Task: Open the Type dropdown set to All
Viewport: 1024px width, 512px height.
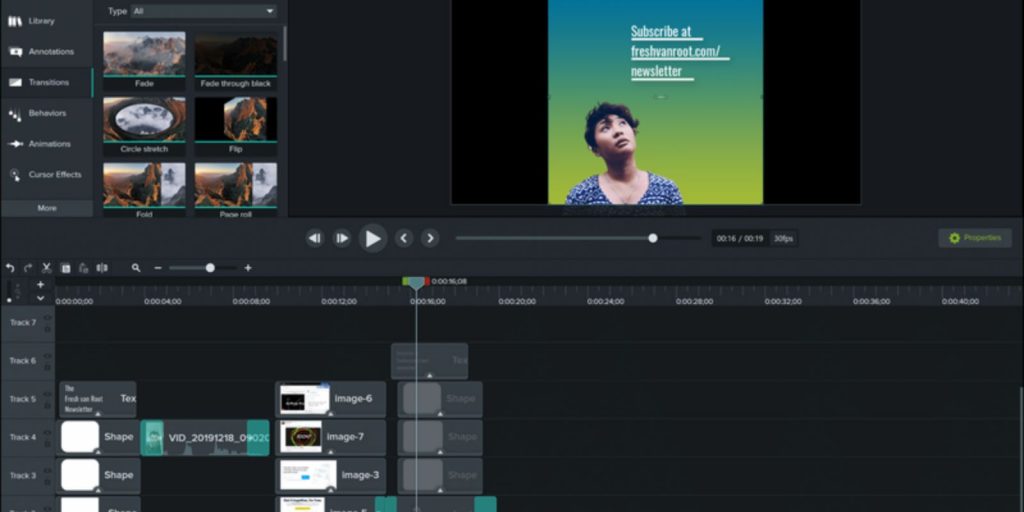Action: point(204,11)
